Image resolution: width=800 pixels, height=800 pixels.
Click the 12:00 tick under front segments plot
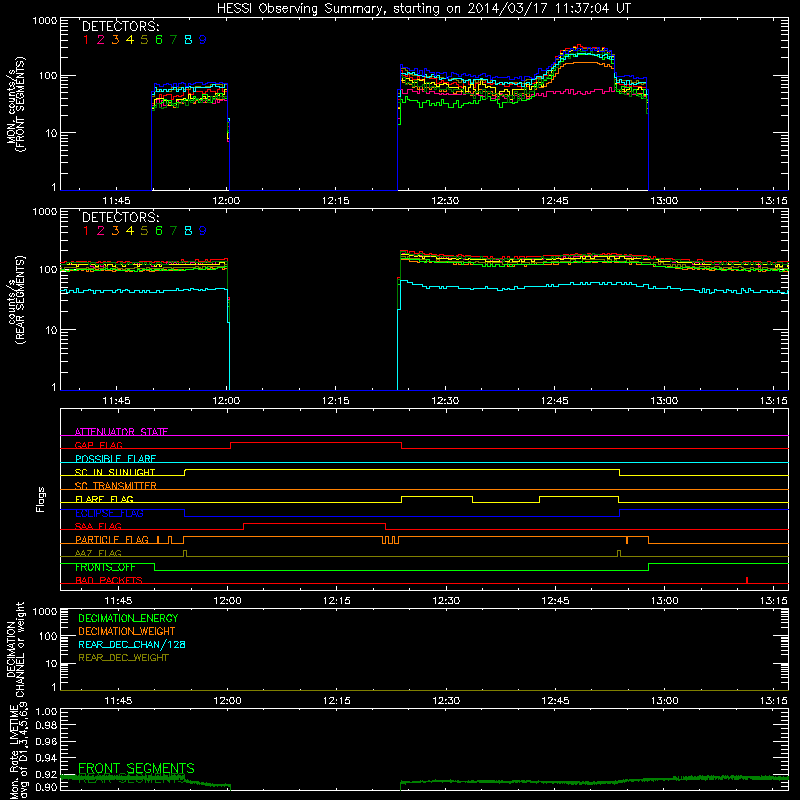pyautogui.click(x=226, y=201)
